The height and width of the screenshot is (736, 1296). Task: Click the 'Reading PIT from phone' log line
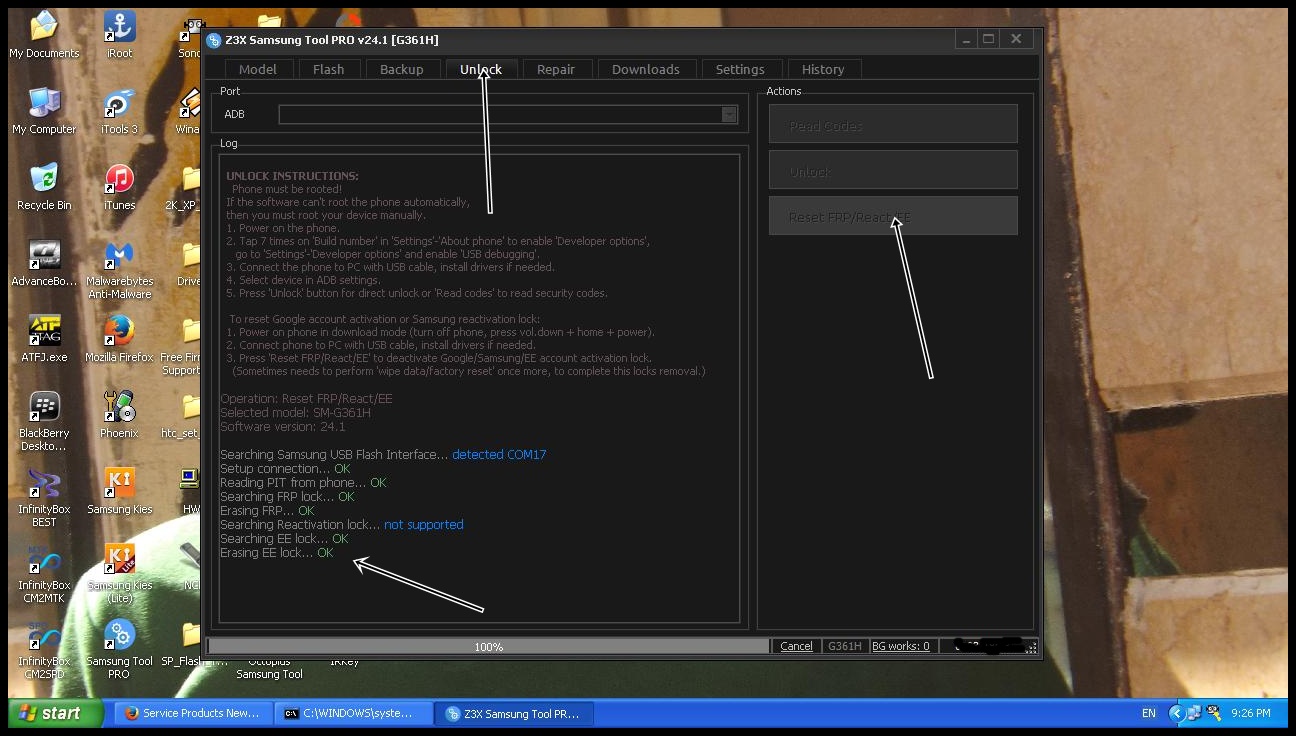pyautogui.click(x=303, y=482)
